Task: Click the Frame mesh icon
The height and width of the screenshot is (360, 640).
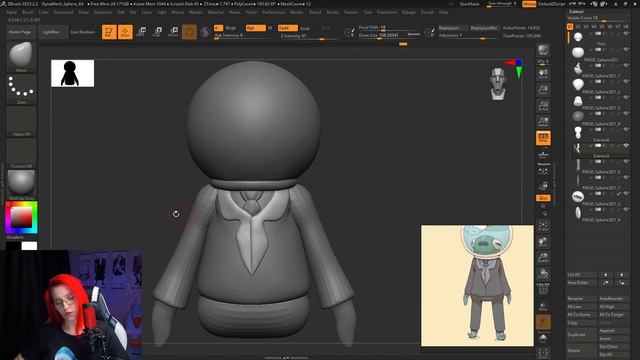Action: (x=543, y=226)
